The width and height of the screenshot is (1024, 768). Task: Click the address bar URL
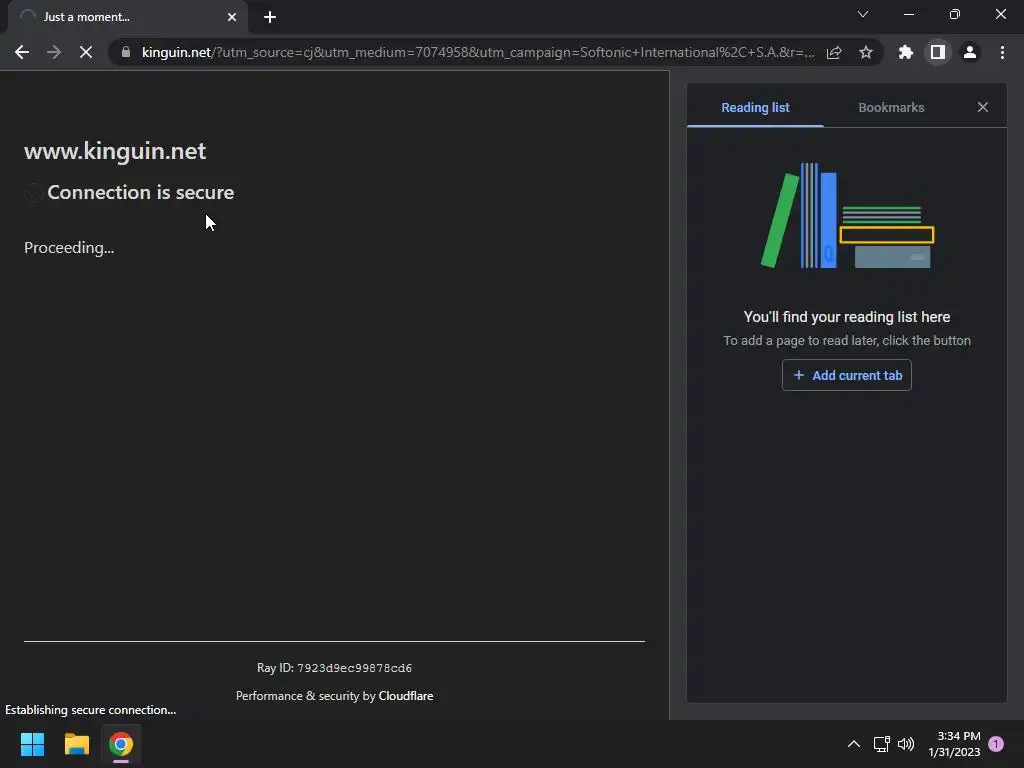pyautogui.click(x=478, y=52)
